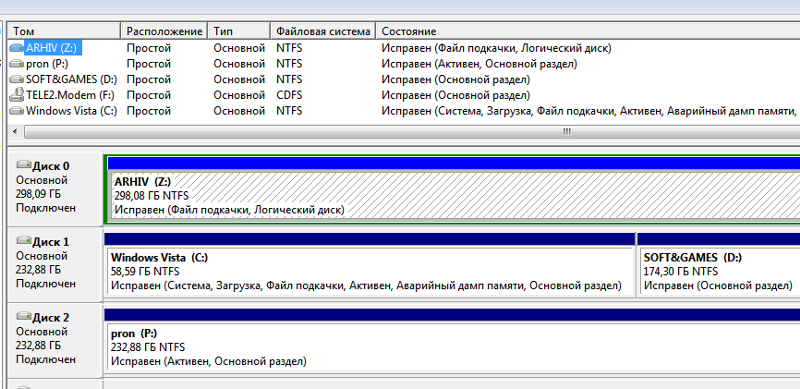Click the Диск 1 header panel text 'Основной'
Image resolution: width=800 pixels, height=389 pixels.
42,256
